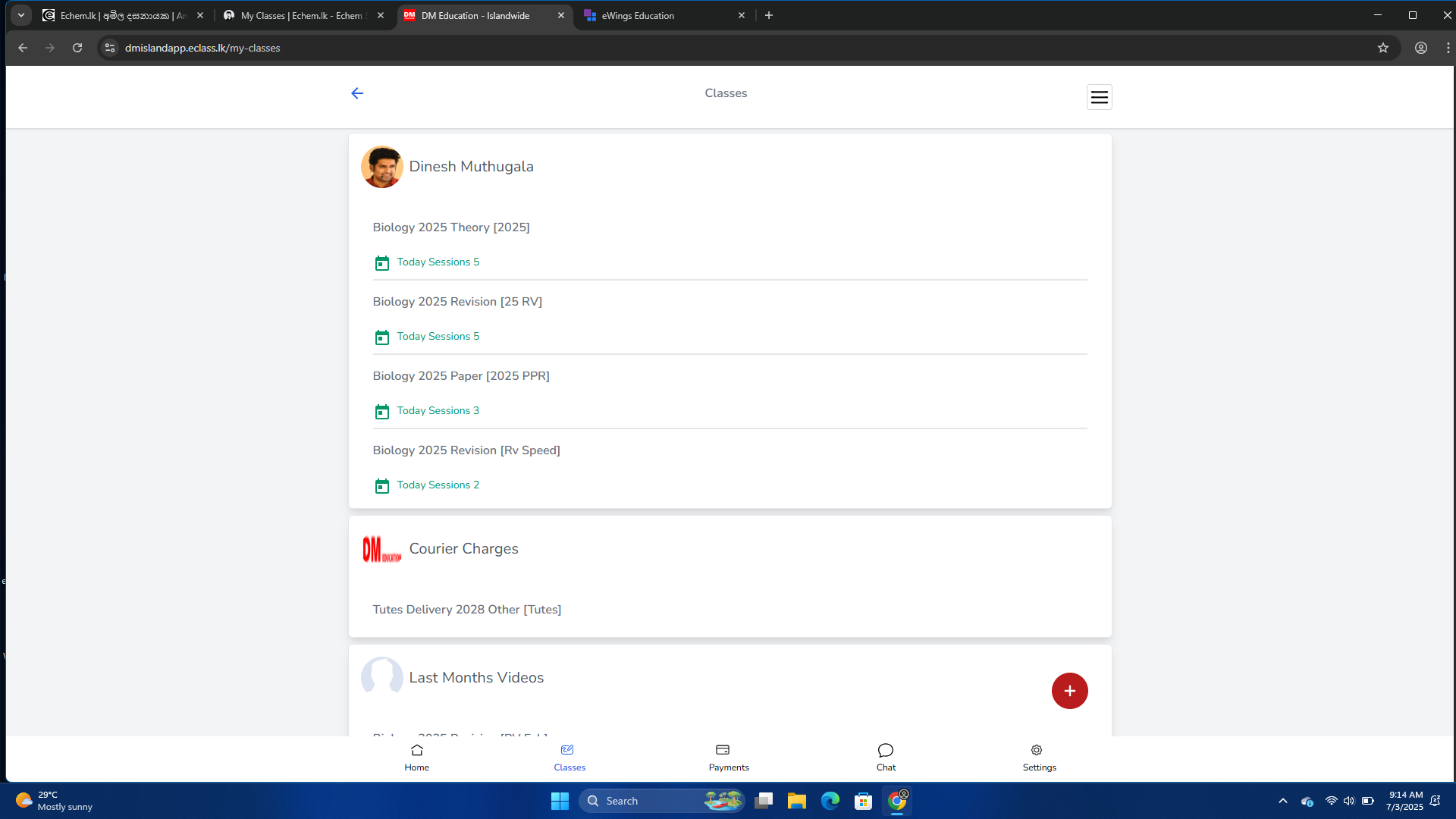Screen dimensions: 1456x819
Task: Click calendar icon under Revision [Rv Speed]
Action: 382,485
